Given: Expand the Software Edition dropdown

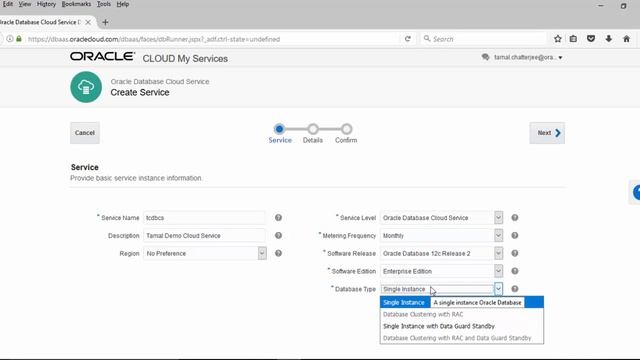Looking at the screenshot, I should tap(498, 271).
